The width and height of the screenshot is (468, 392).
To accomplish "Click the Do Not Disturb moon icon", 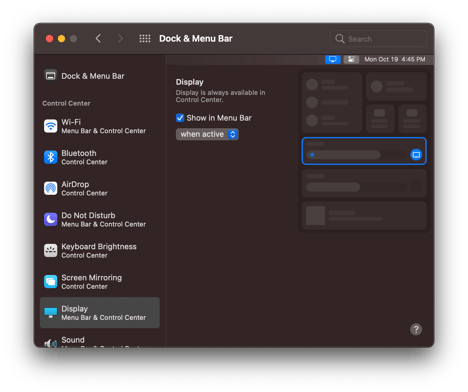I will (x=51, y=219).
